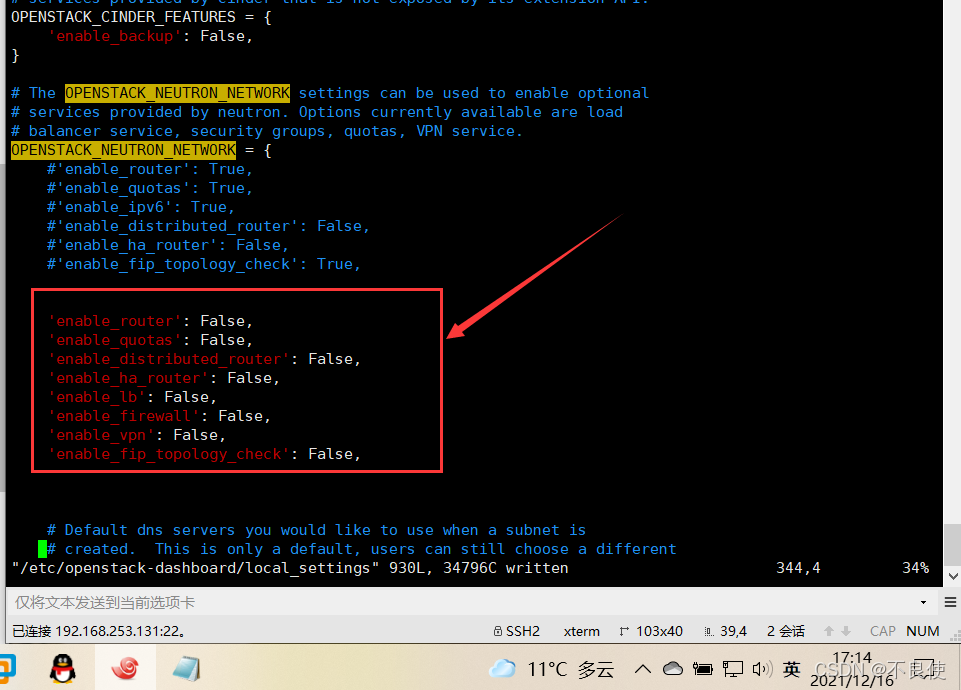Click the cursor position icon beside 39,4
Viewport: 961px width, 690px height.
pyautogui.click(x=709, y=631)
